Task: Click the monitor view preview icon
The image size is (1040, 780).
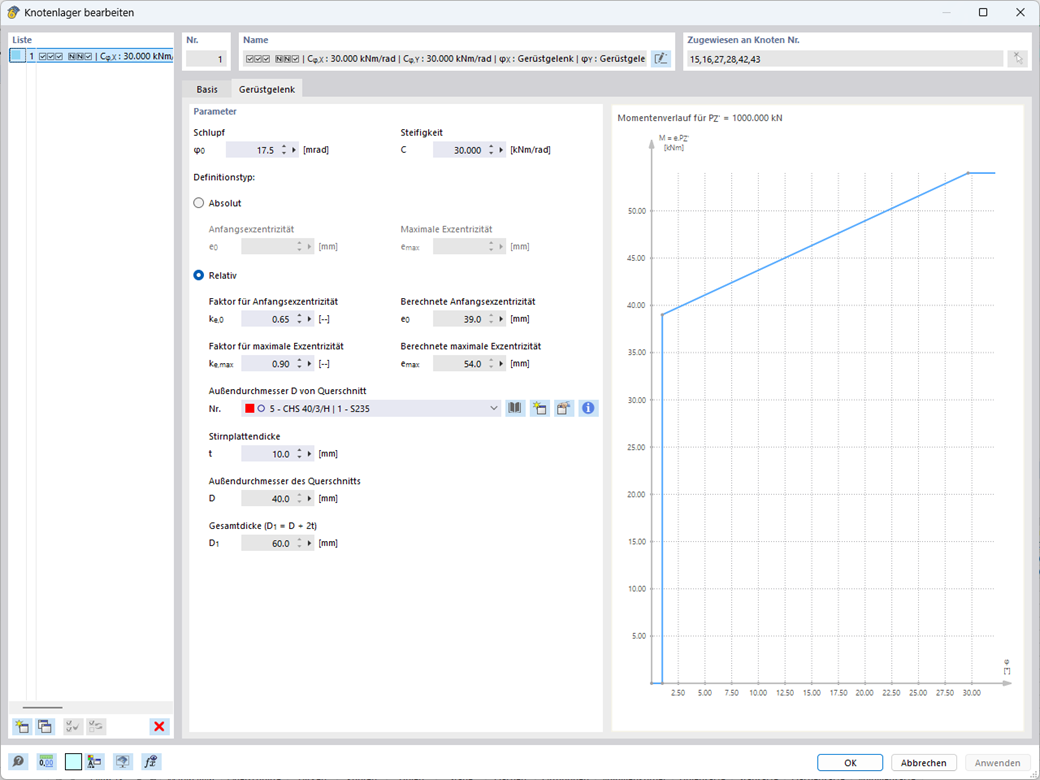Action: pyautogui.click(x=122, y=761)
